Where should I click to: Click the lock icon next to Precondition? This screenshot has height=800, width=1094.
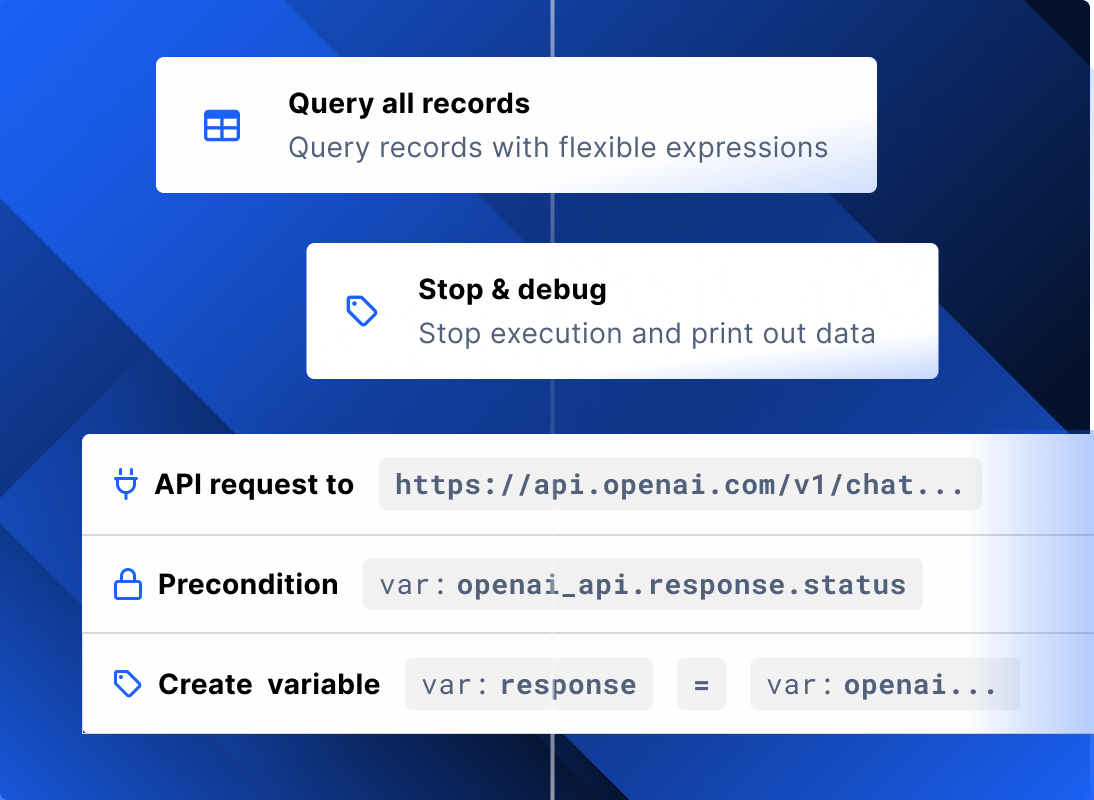128,584
